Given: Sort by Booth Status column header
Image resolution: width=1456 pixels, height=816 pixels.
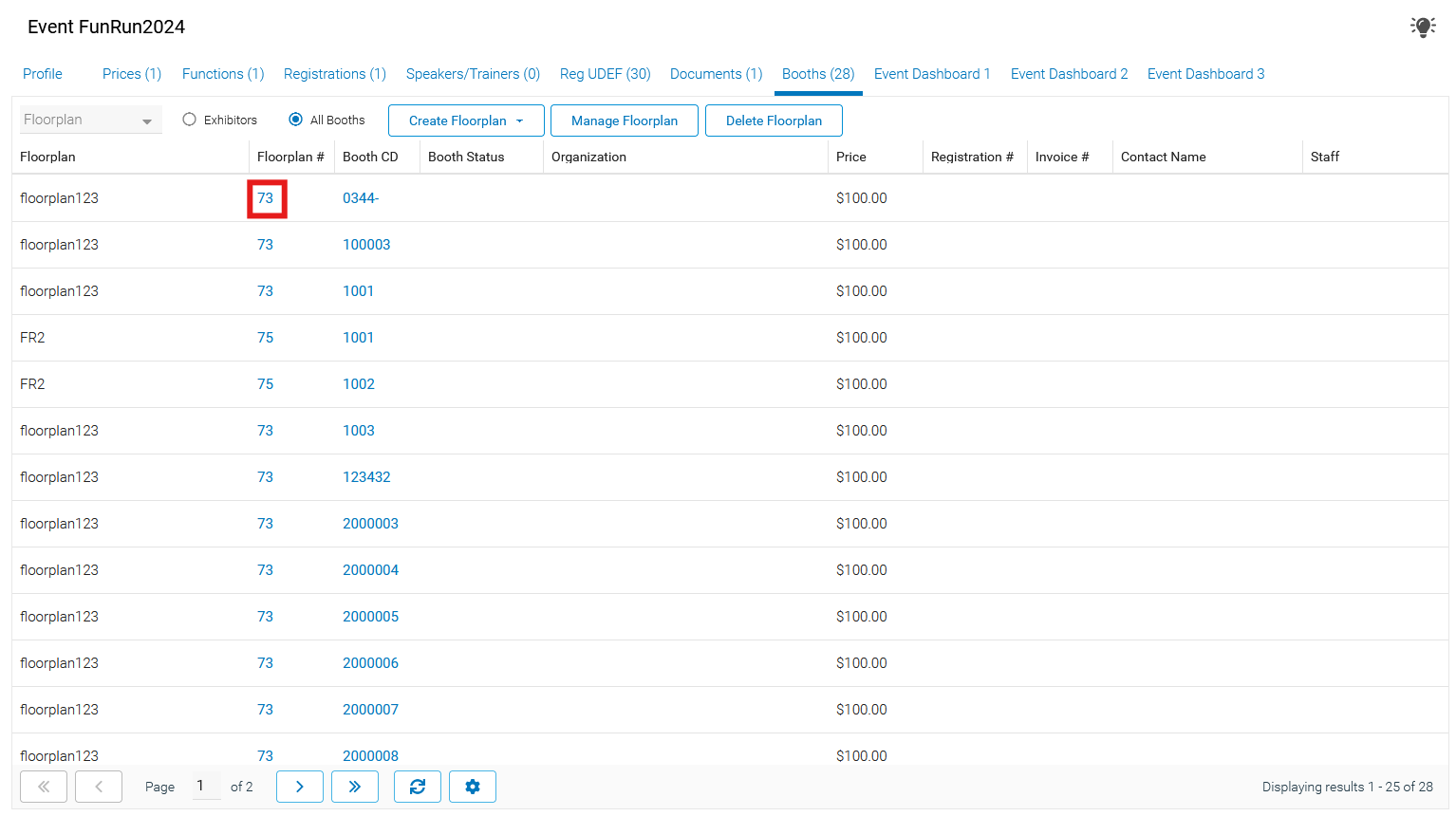Looking at the screenshot, I should [x=466, y=157].
